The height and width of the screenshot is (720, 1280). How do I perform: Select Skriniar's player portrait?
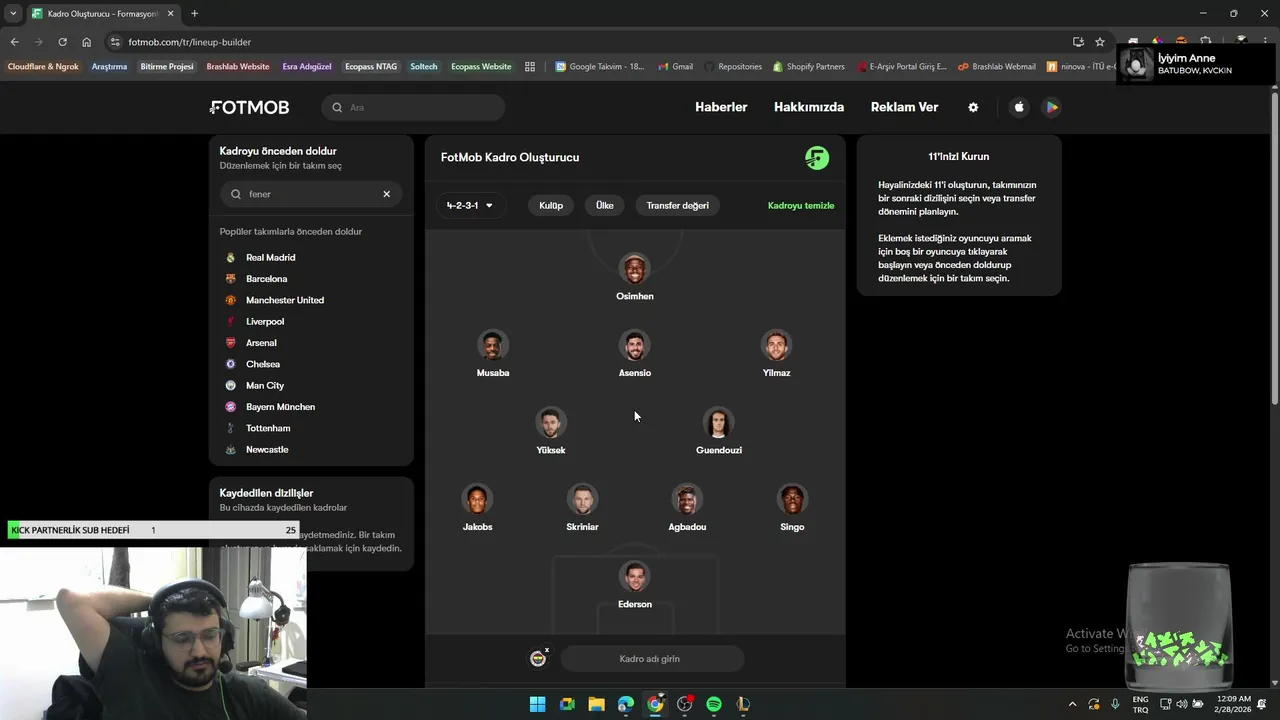pyautogui.click(x=582, y=500)
